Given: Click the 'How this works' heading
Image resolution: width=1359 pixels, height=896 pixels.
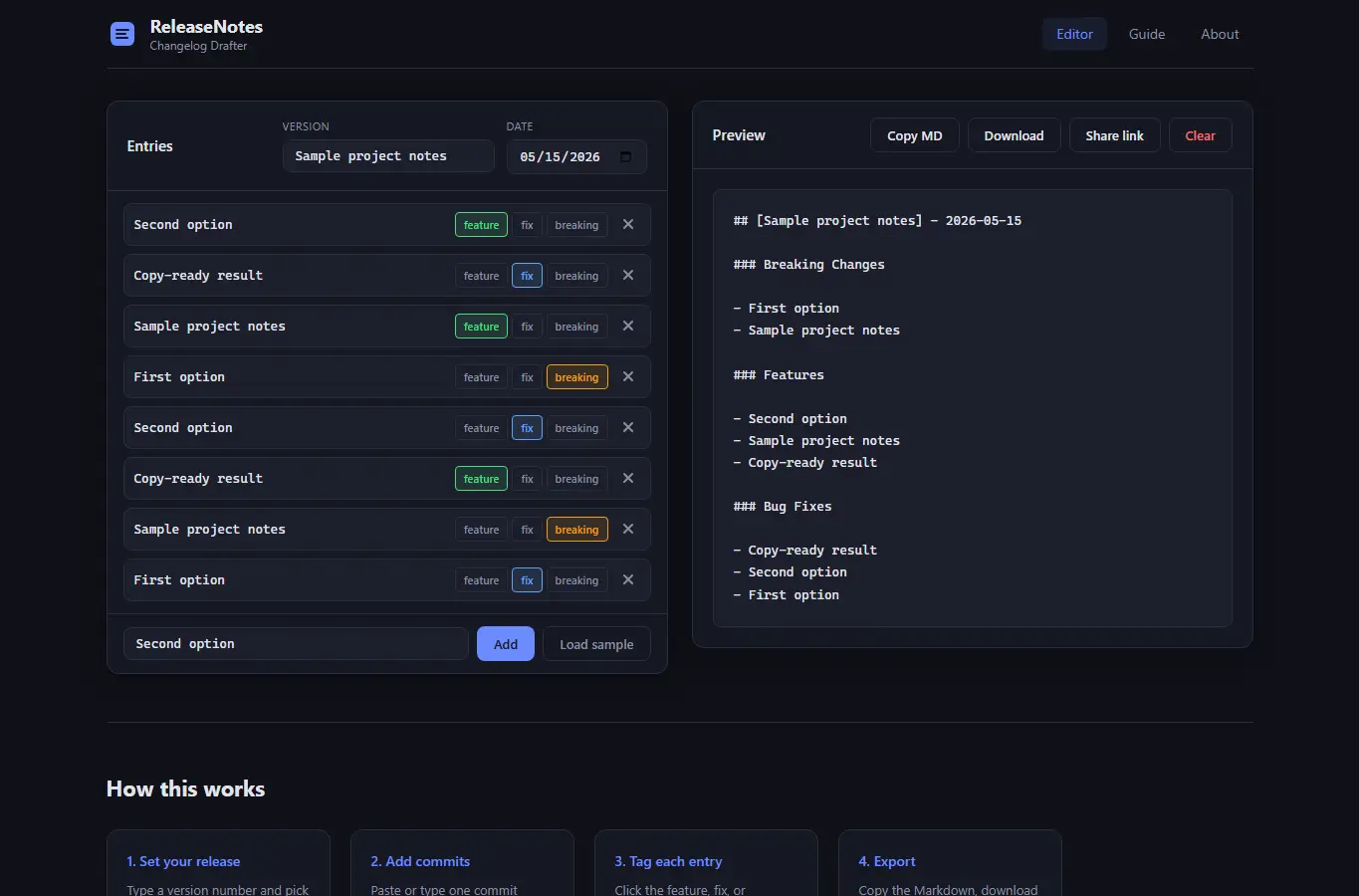Looking at the screenshot, I should [x=185, y=788].
